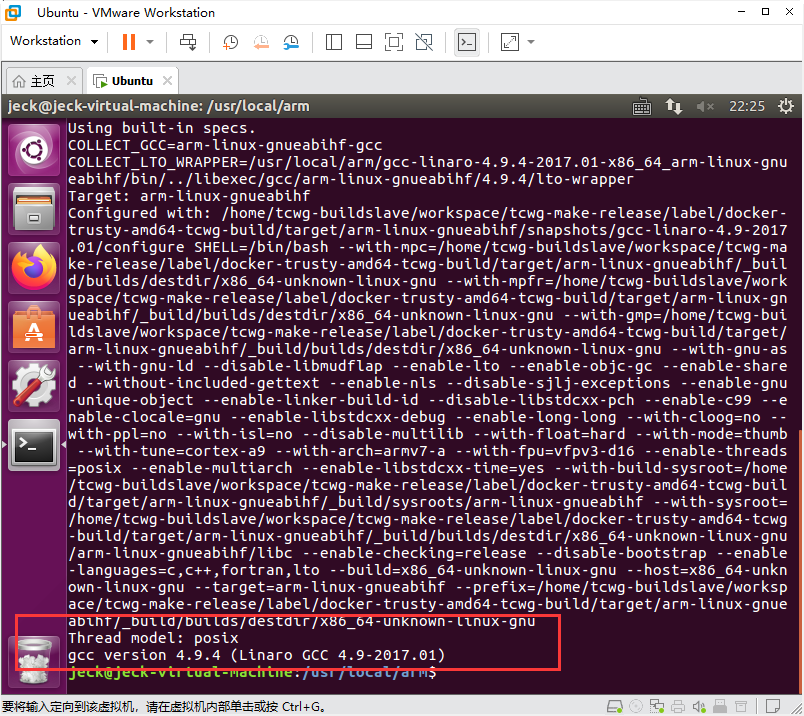Launch the Files manager from dock

point(34,209)
